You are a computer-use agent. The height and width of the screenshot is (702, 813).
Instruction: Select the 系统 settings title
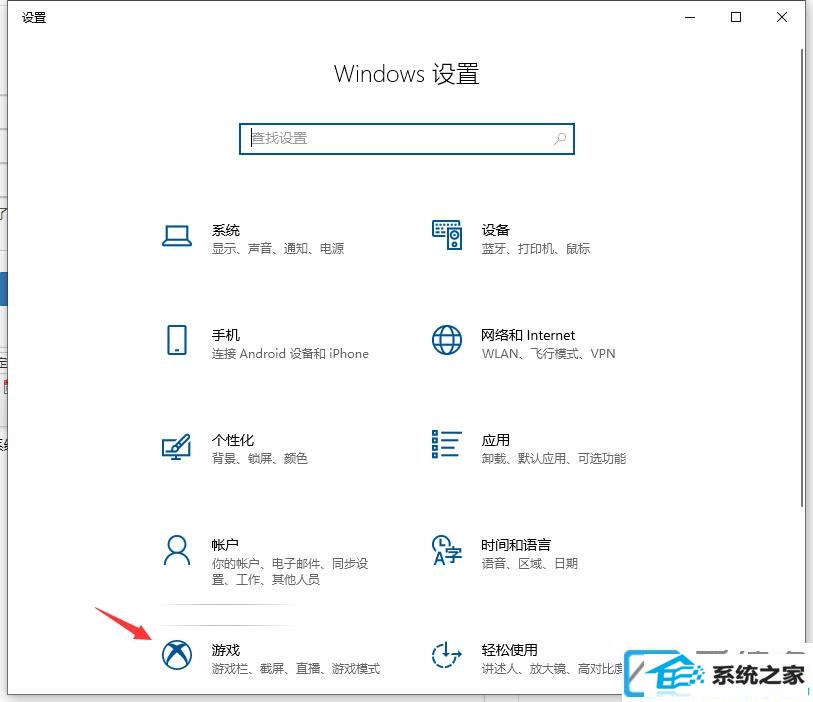click(x=226, y=230)
